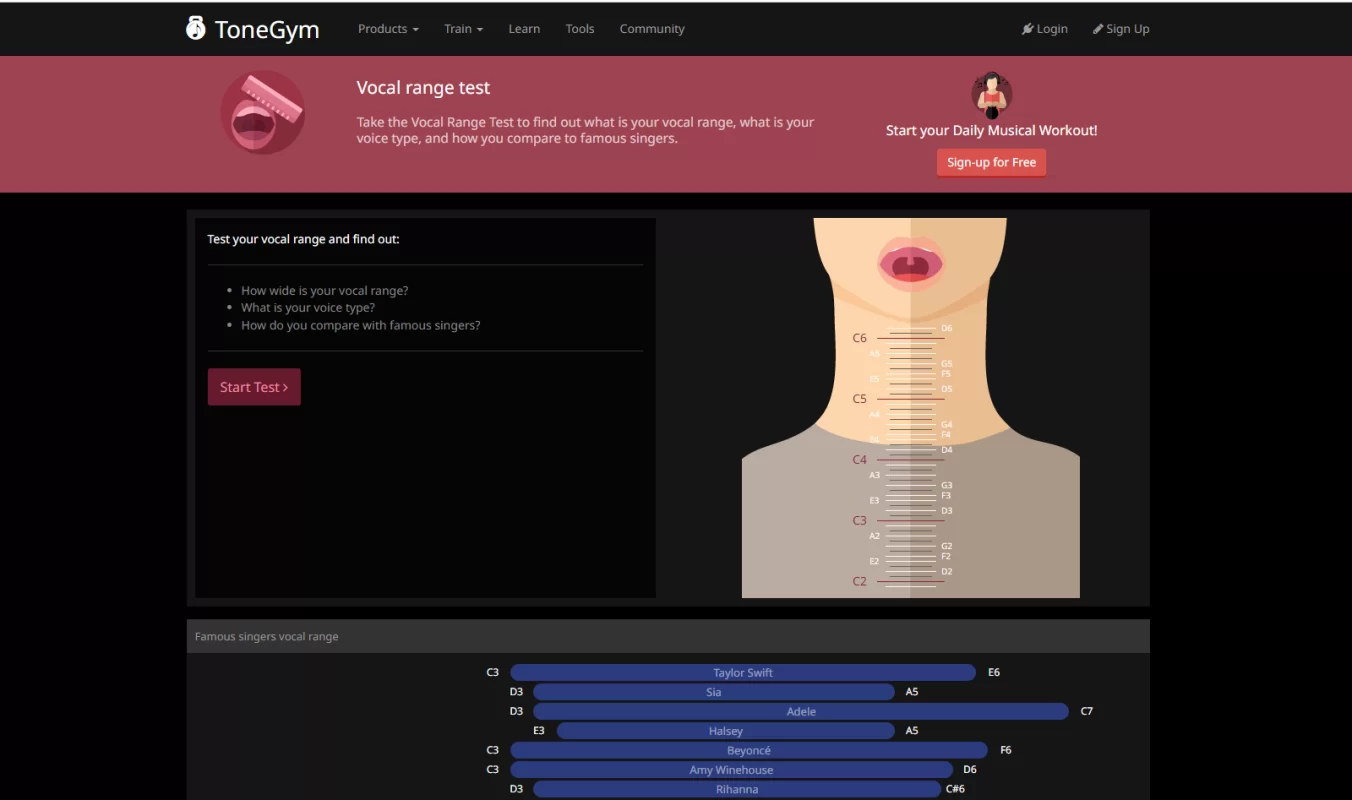Screen dimensions: 1352x800
Task: Click 'Famous singers vocal range' header
Action: click(267, 637)
